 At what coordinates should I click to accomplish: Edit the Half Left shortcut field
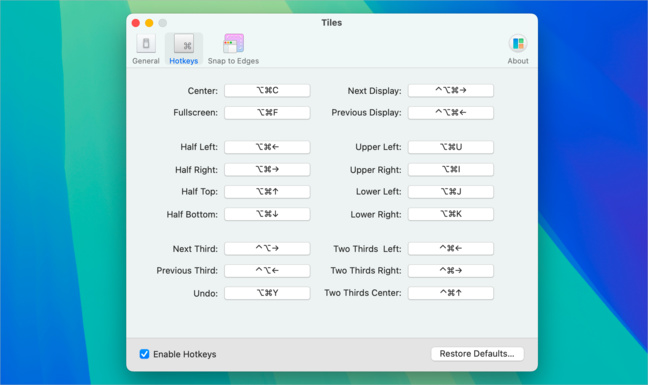coord(267,147)
